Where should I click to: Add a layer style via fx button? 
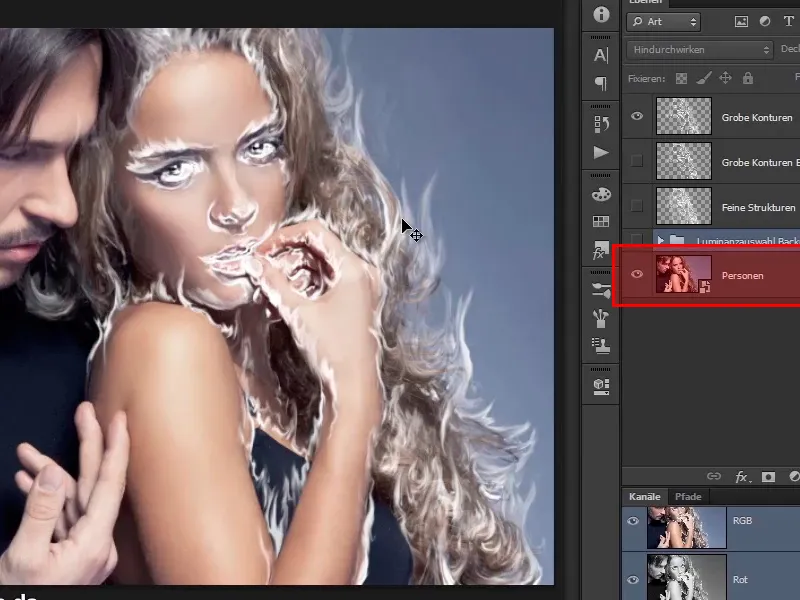click(x=741, y=477)
